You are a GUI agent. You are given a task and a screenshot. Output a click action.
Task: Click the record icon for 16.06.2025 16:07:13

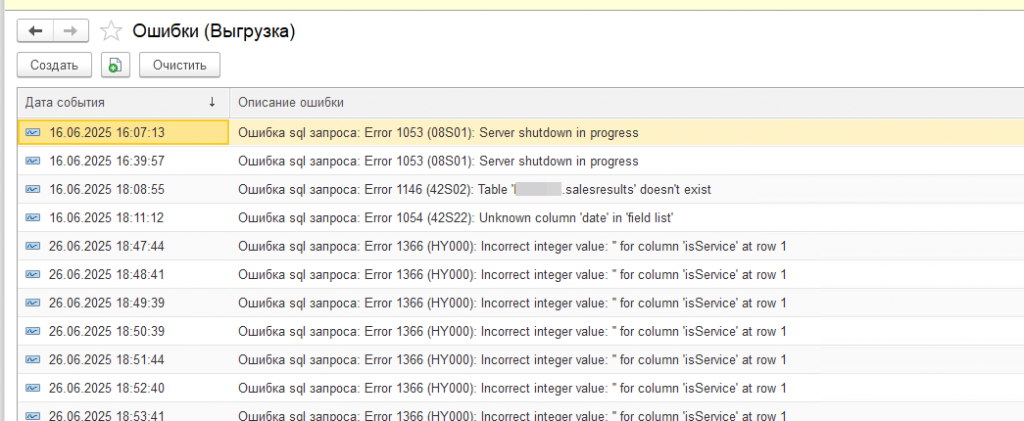[33, 133]
